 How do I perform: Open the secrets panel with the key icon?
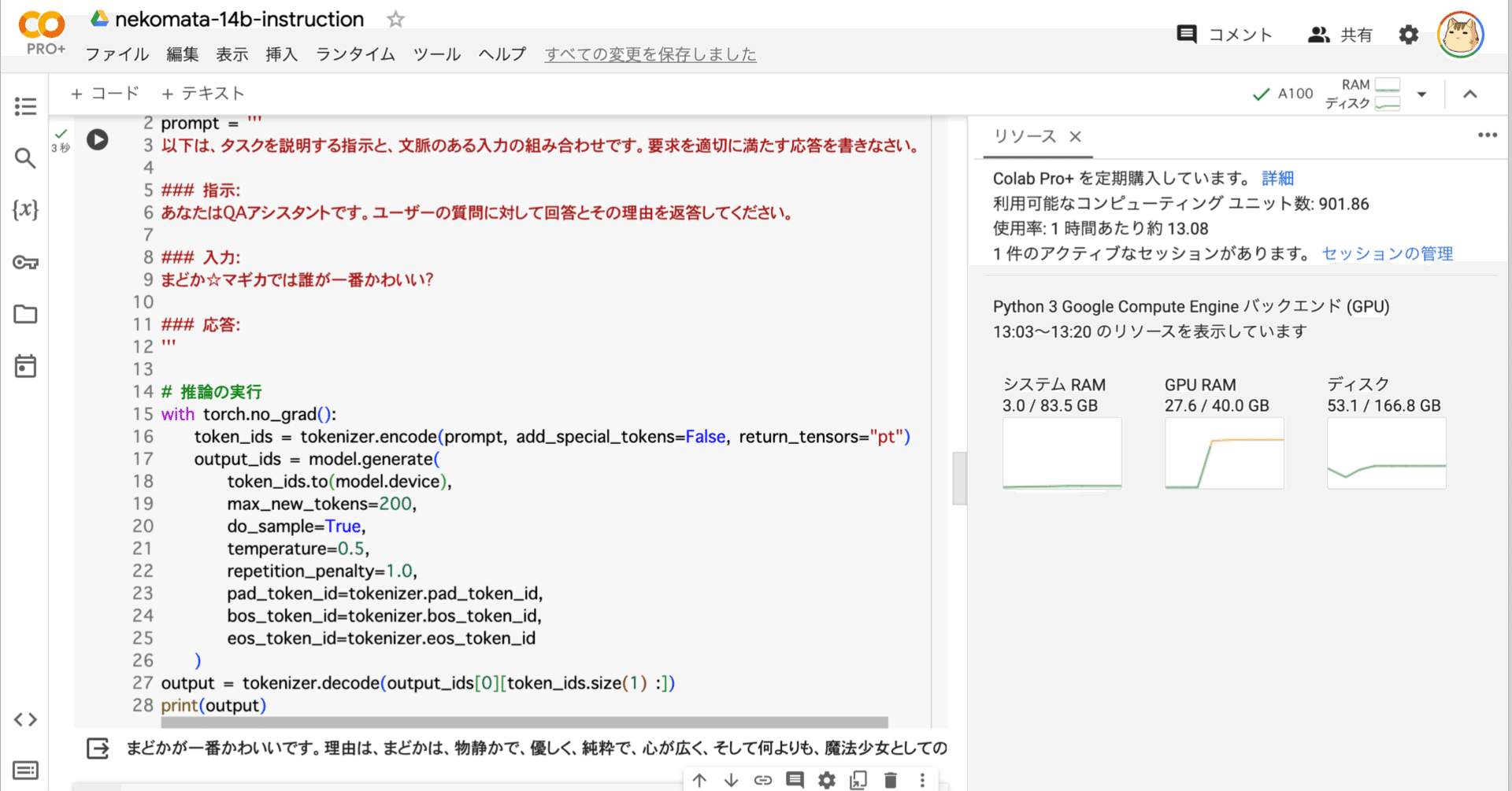tap(25, 262)
